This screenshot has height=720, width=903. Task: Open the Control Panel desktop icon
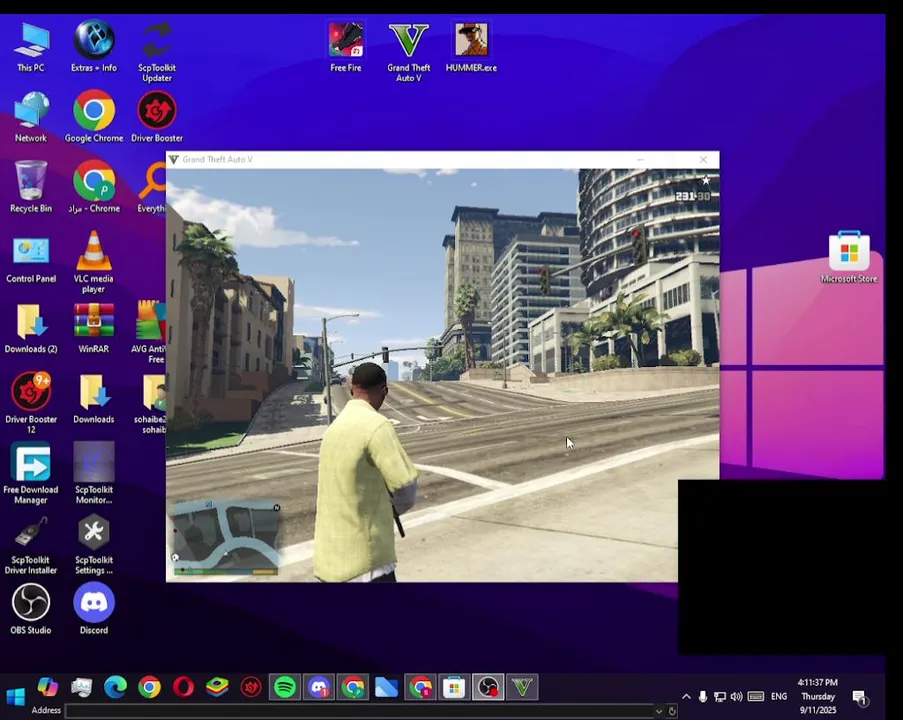pos(31,258)
